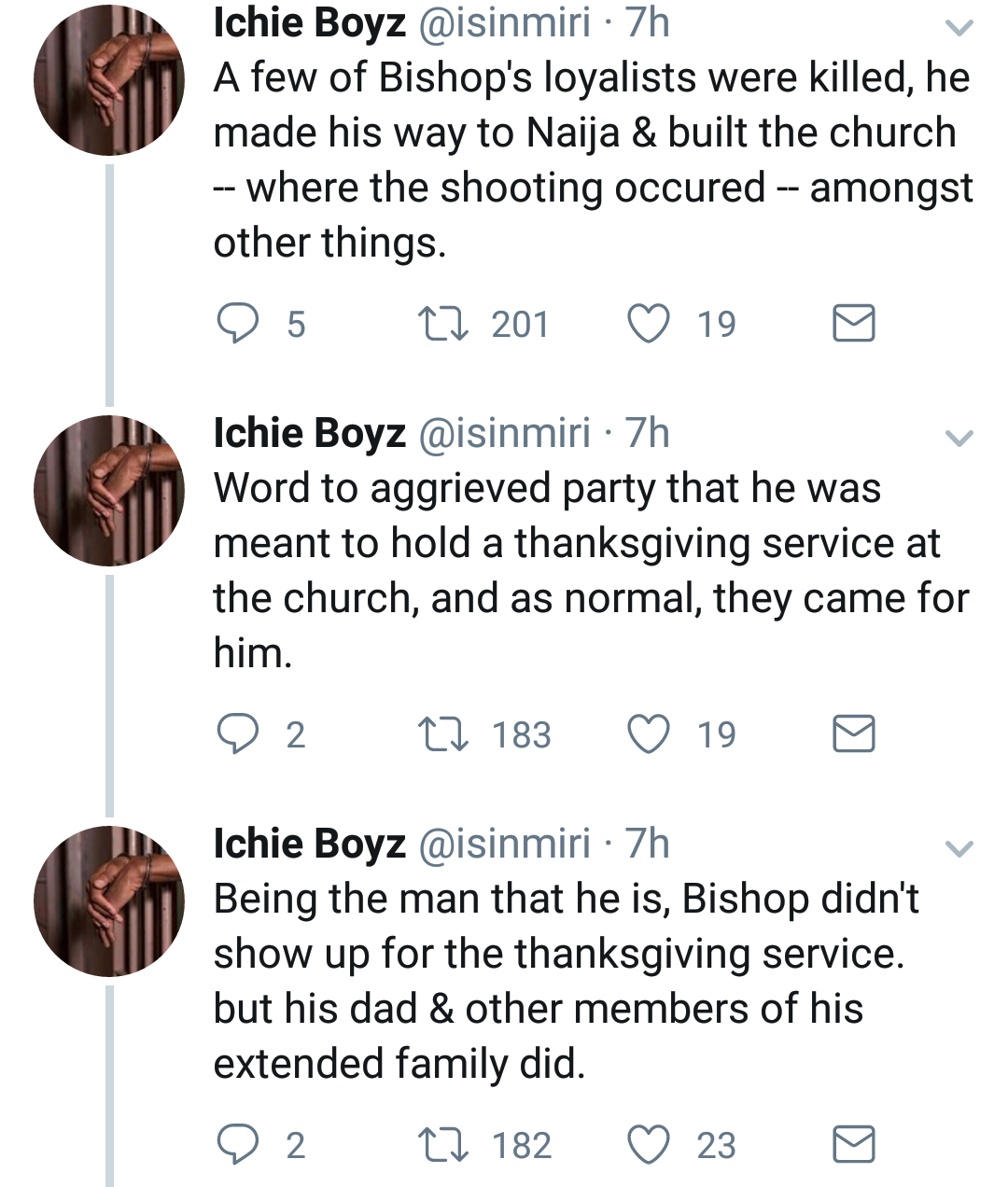Open Ichie Boyz profile from first tweet name

(x=309, y=23)
